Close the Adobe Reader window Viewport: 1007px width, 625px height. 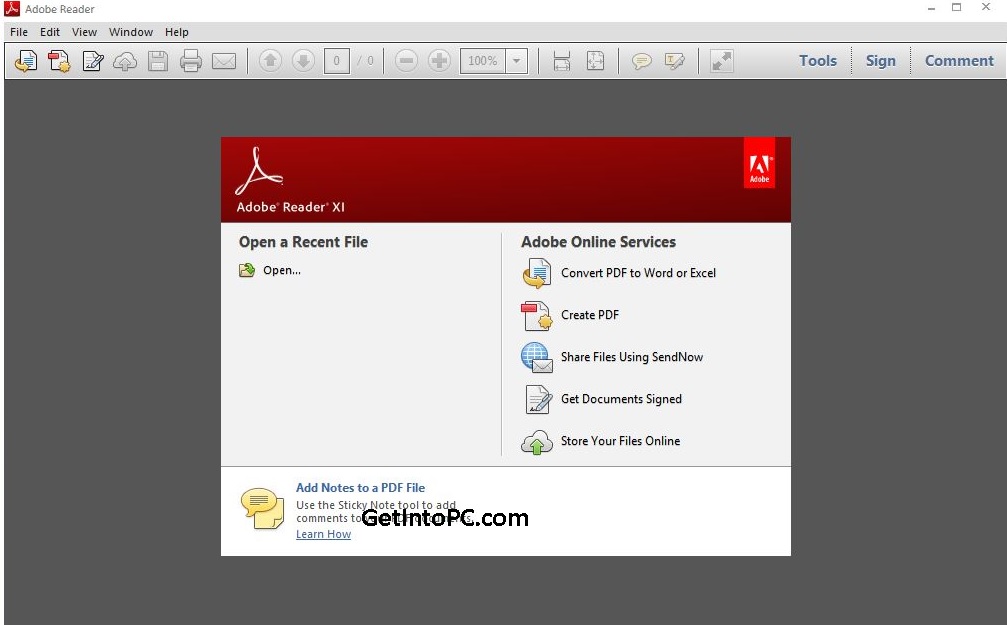coord(986,8)
